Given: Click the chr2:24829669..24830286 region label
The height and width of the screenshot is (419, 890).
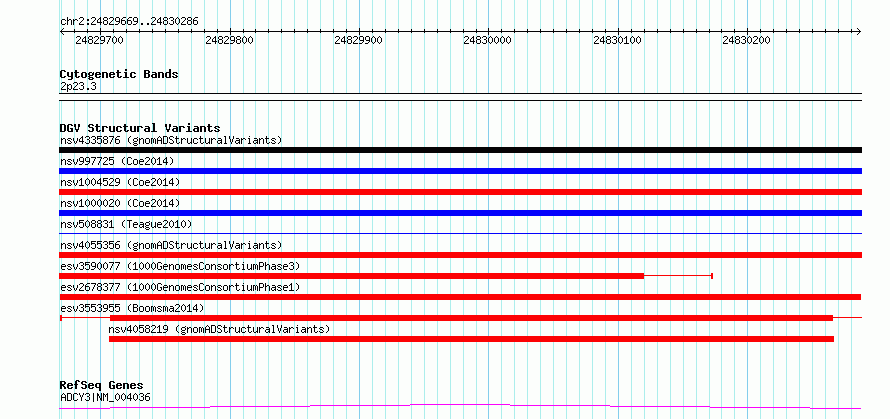Looking at the screenshot, I should pyautogui.click(x=129, y=22).
